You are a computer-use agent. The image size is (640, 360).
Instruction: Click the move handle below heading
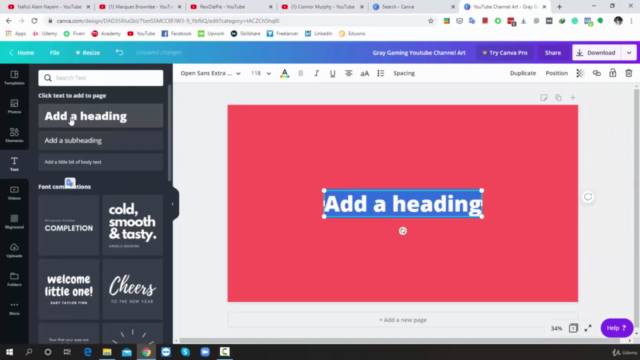(x=403, y=231)
